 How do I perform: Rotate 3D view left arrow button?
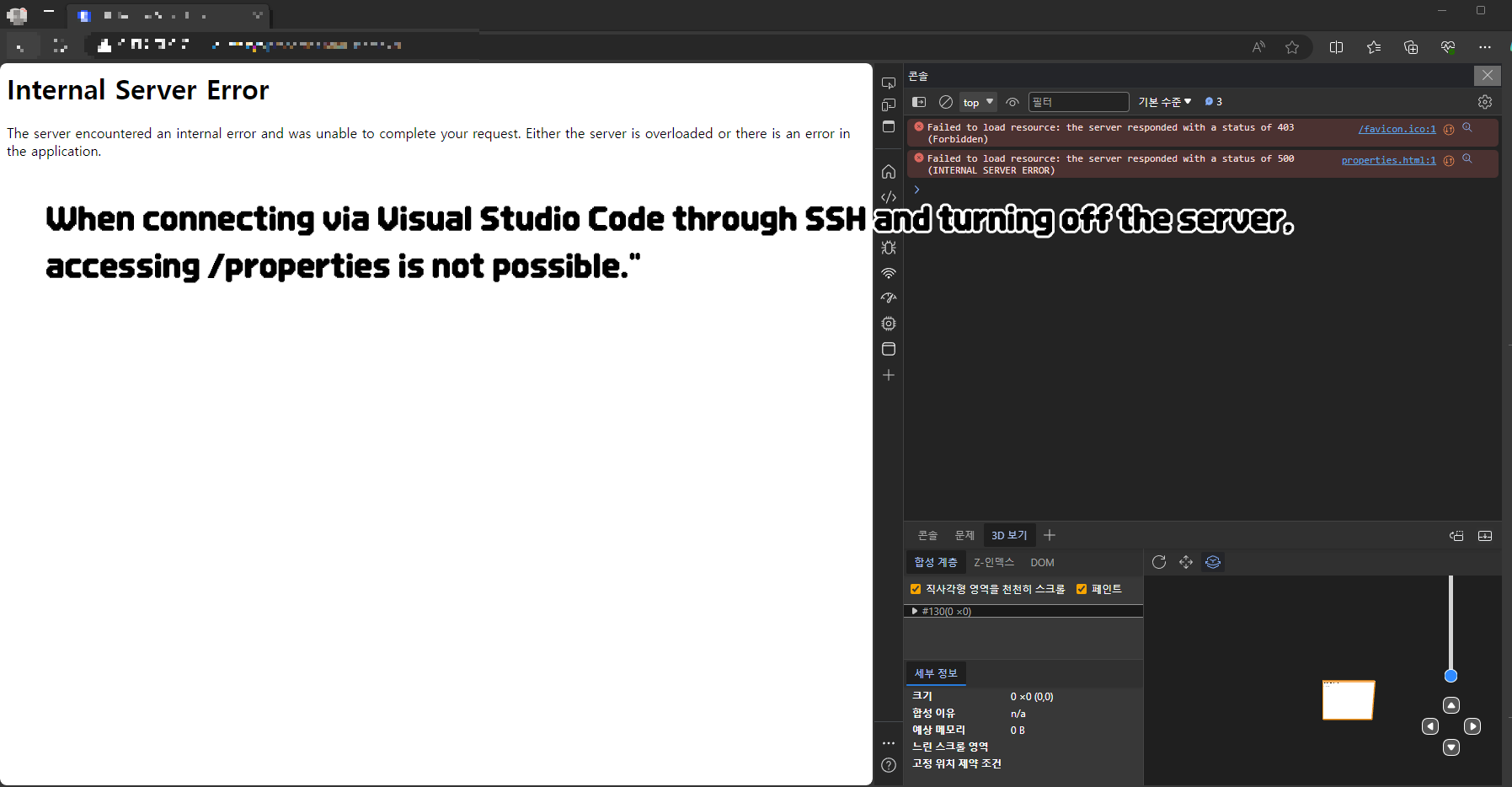point(1430,726)
